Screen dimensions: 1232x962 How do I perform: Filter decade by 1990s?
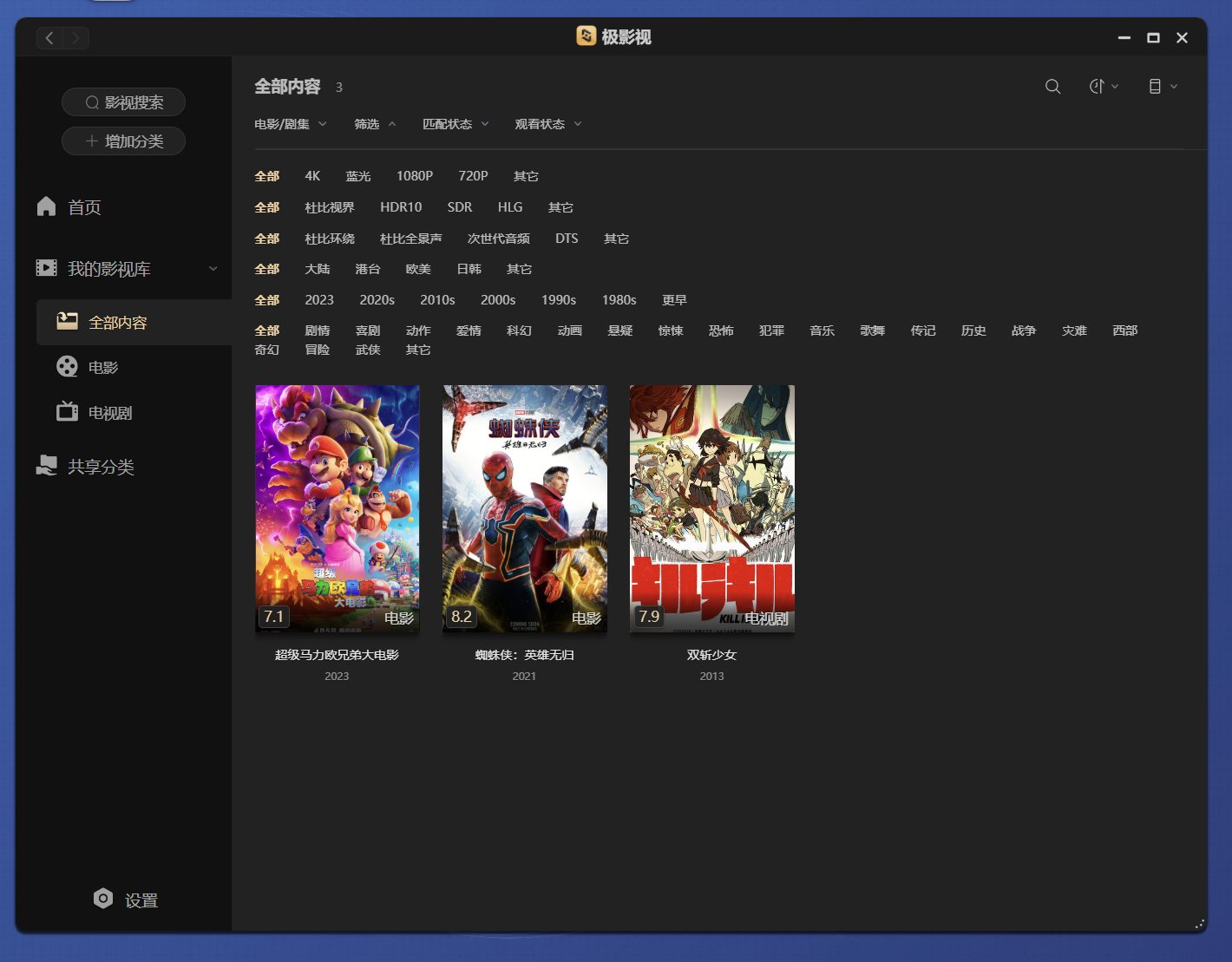point(559,300)
